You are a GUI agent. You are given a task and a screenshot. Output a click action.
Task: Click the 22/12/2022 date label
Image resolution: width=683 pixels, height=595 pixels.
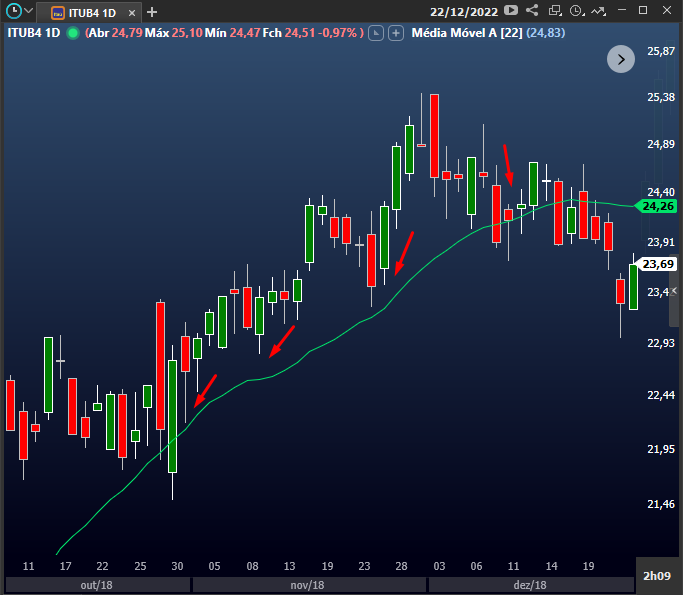click(x=464, y=12)
